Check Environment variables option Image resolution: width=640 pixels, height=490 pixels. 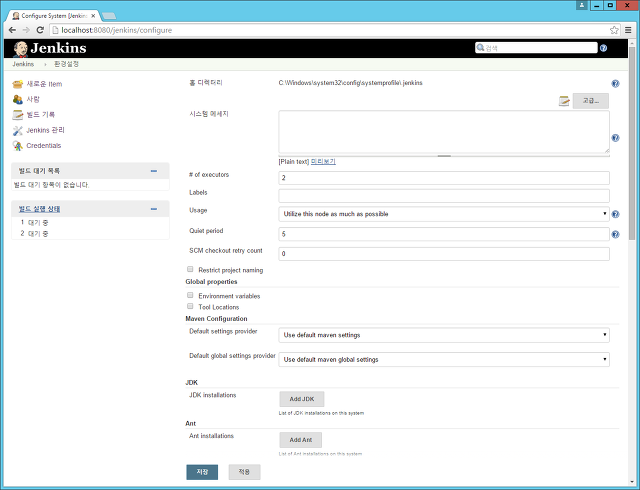click(x=190, y=295)
